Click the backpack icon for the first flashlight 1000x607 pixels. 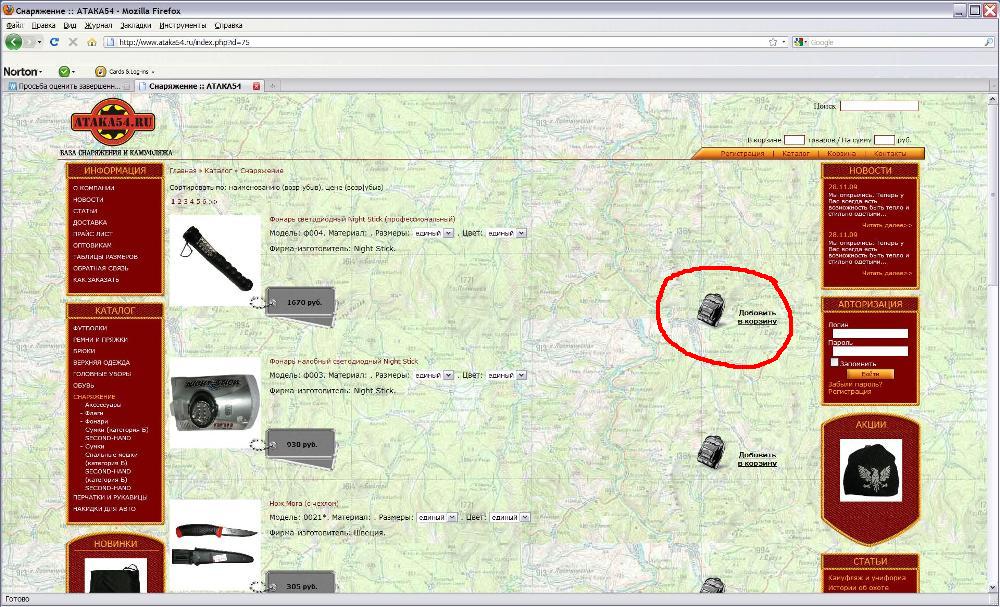[711, 310]
